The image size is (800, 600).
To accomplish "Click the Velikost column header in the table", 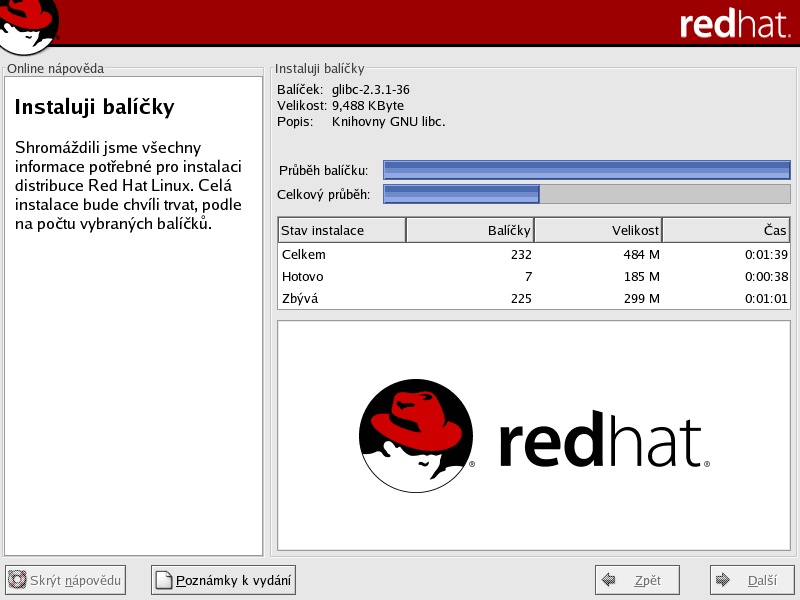I will [598, 231].
